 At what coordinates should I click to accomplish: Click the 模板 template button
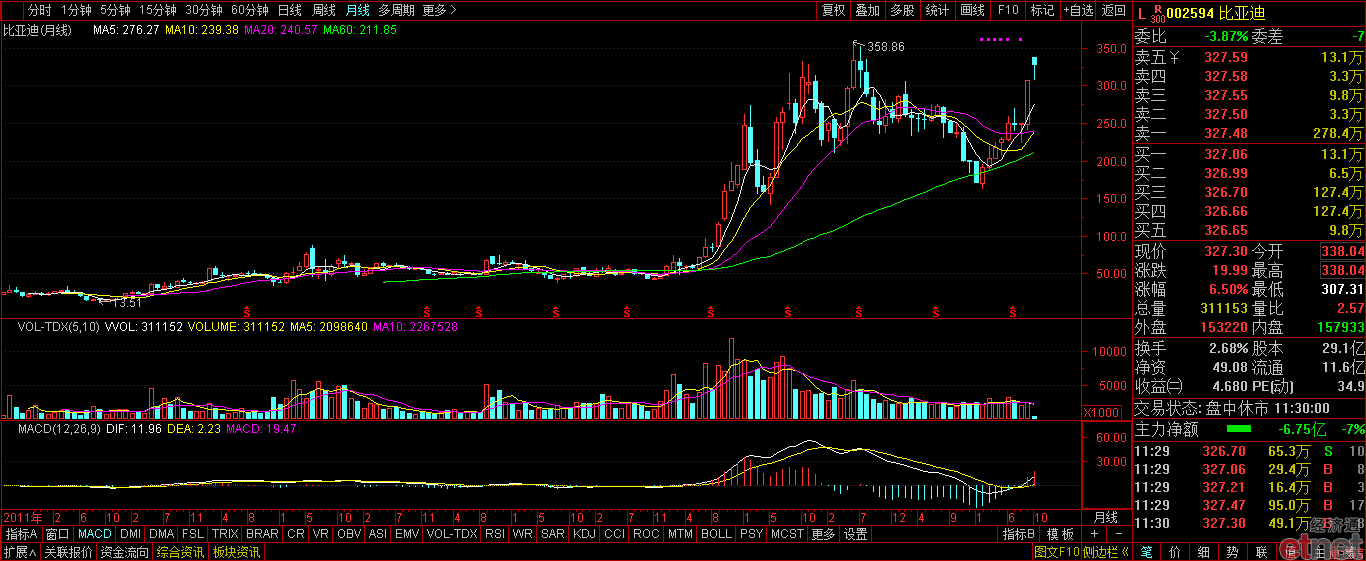coord(1060,534)
